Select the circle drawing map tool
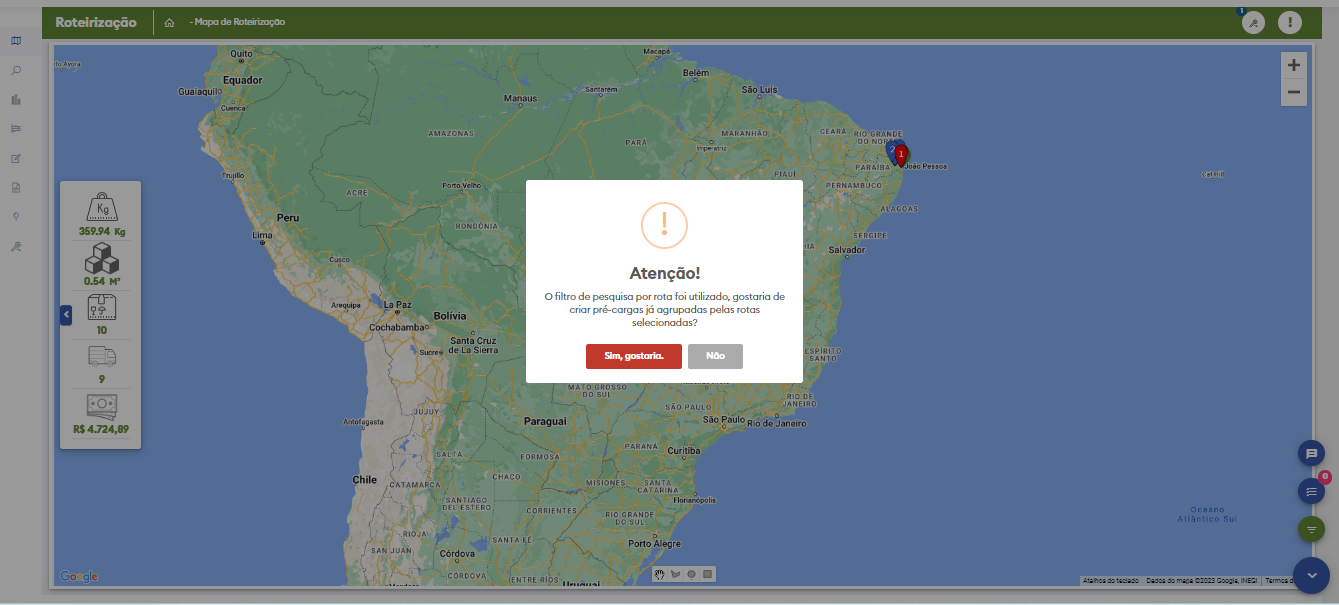This screenshot has width=1339, height=605. pyautogui.click(x=691, y=574)
